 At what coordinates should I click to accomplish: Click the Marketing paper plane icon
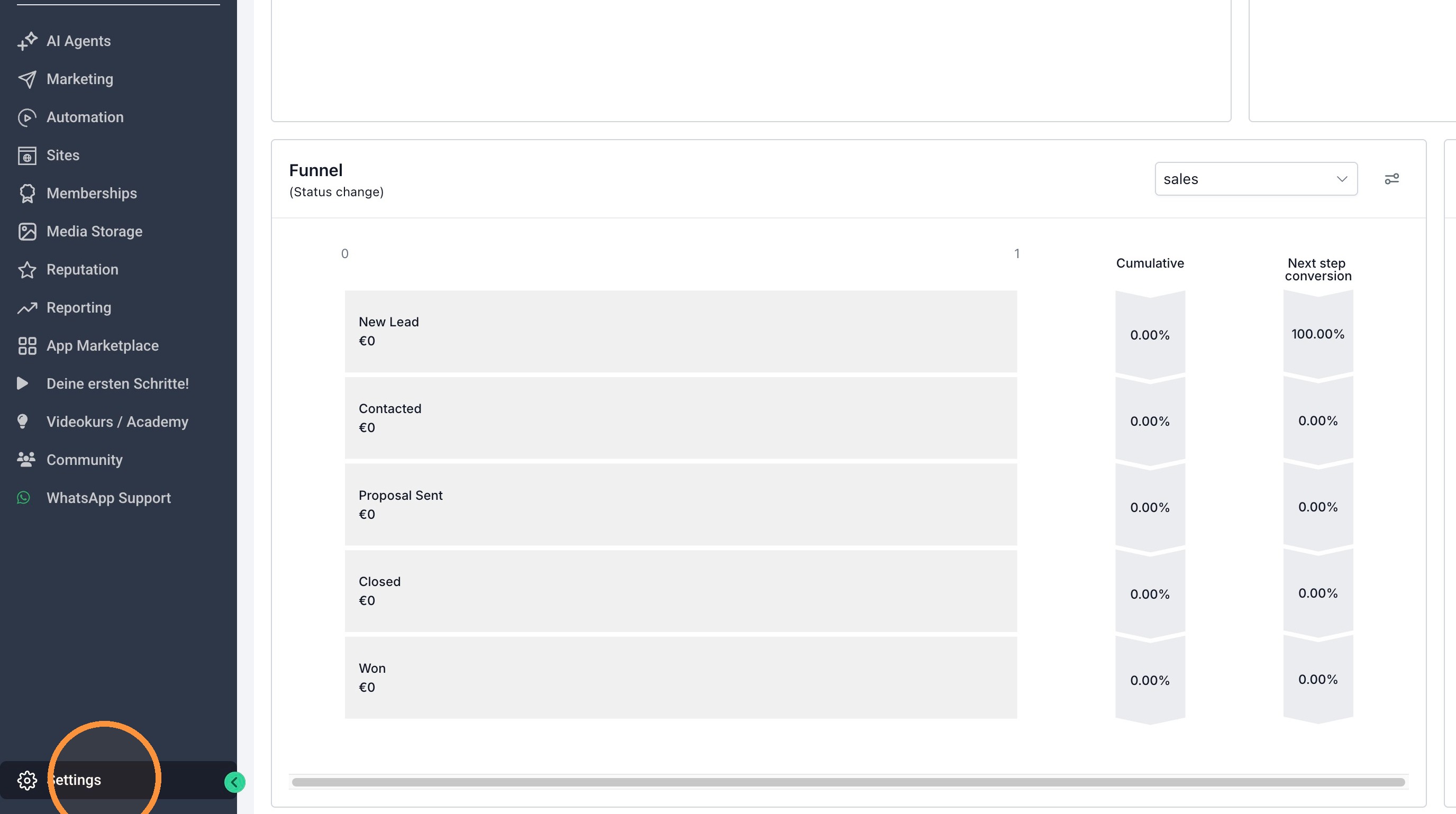coord(27,79)
